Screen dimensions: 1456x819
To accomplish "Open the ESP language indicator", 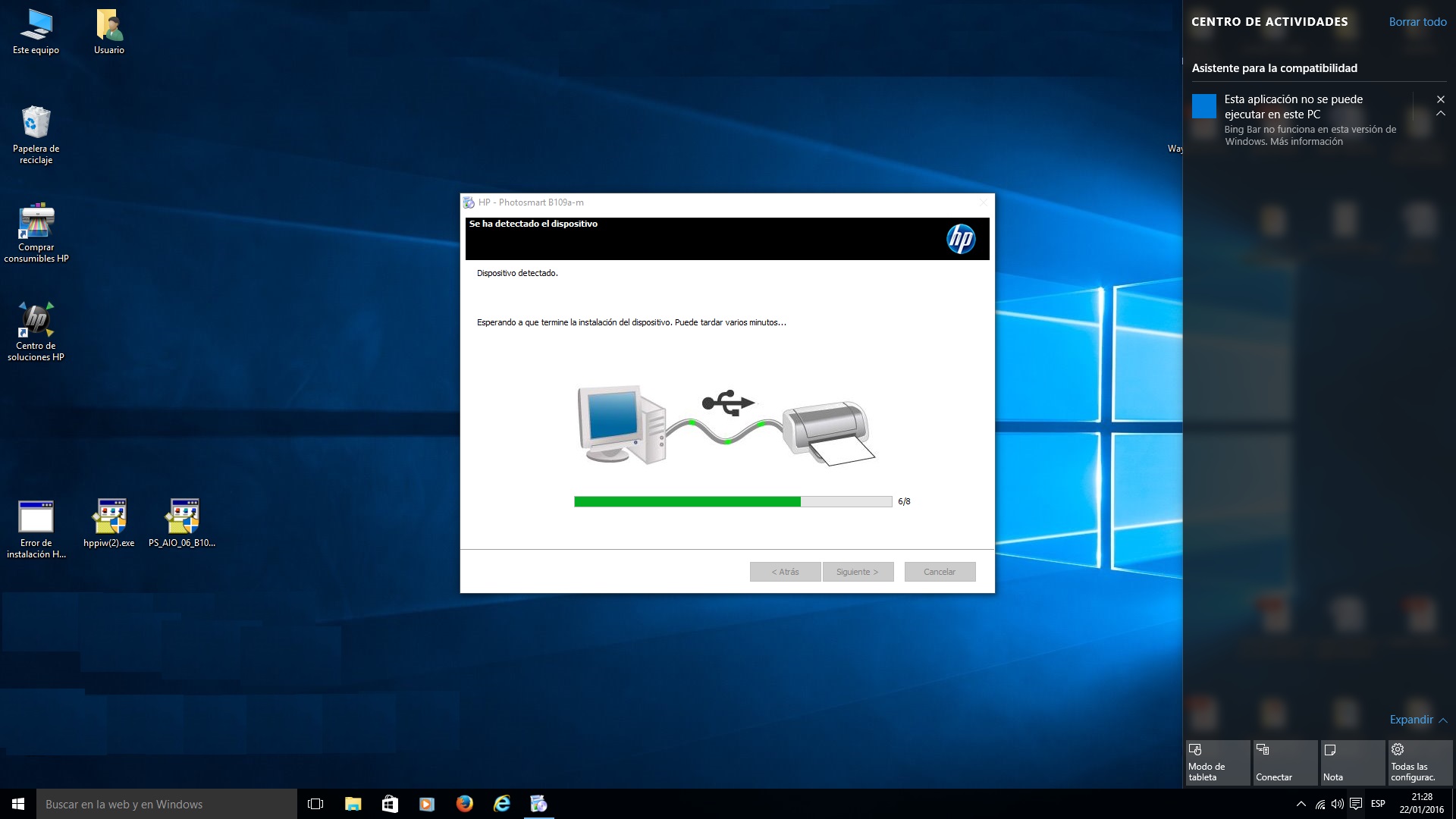I will click(x=1378, y=804).
